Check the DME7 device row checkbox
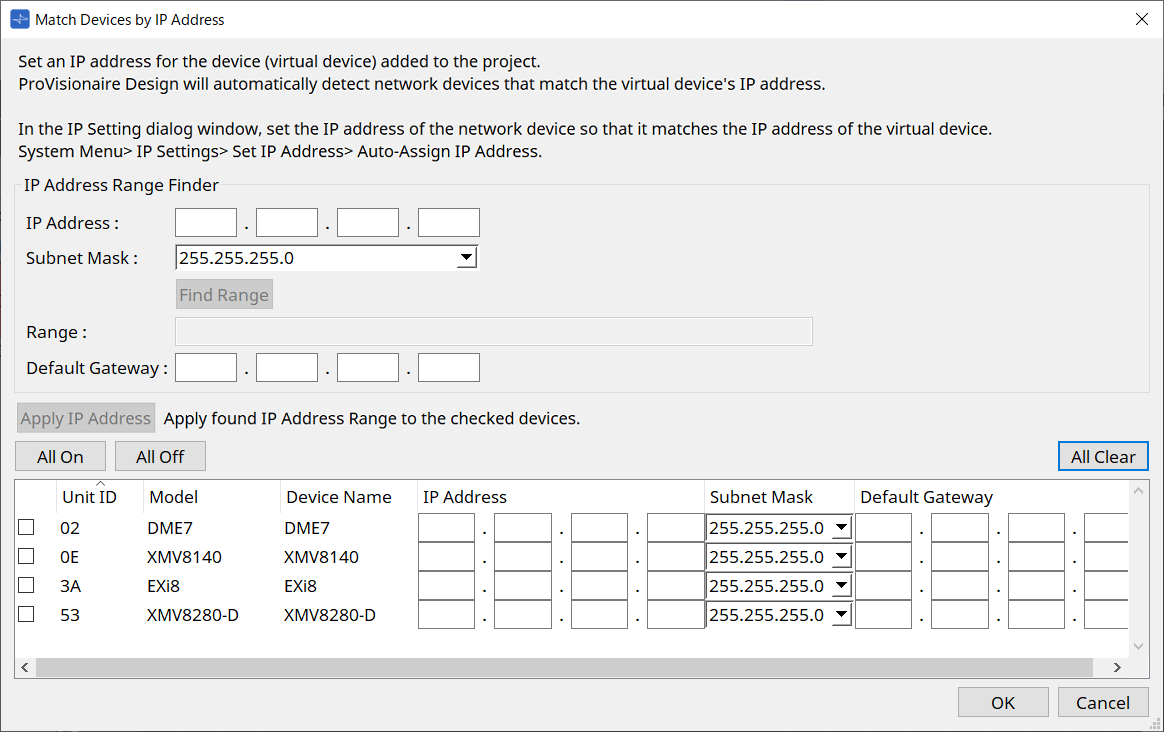 pyautogui.click(x=25, y=527)
